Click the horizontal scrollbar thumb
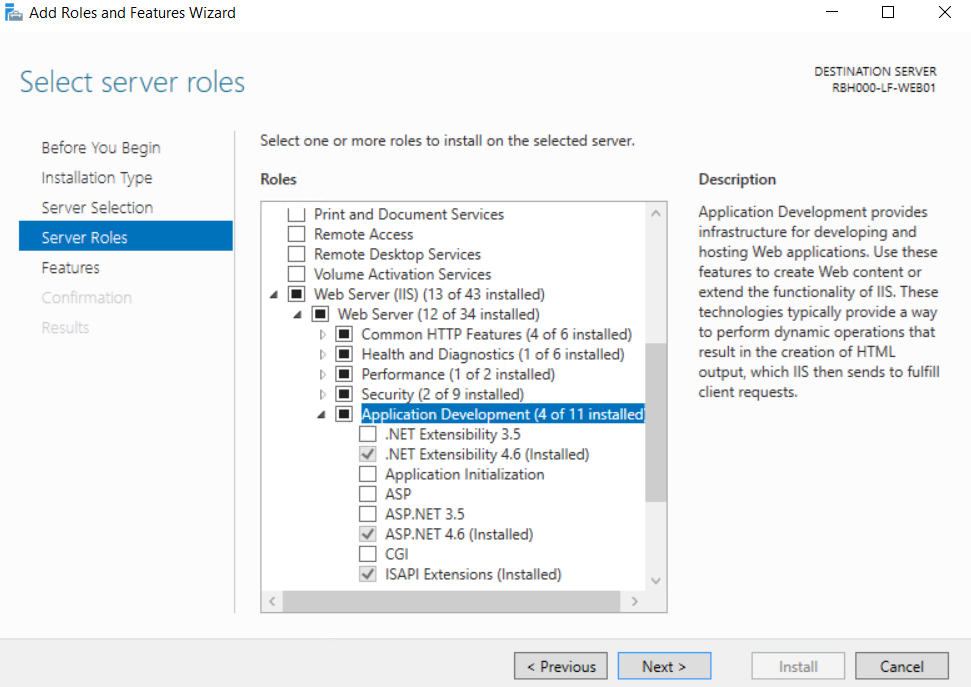The image size is (971, 687). point(451,601)
